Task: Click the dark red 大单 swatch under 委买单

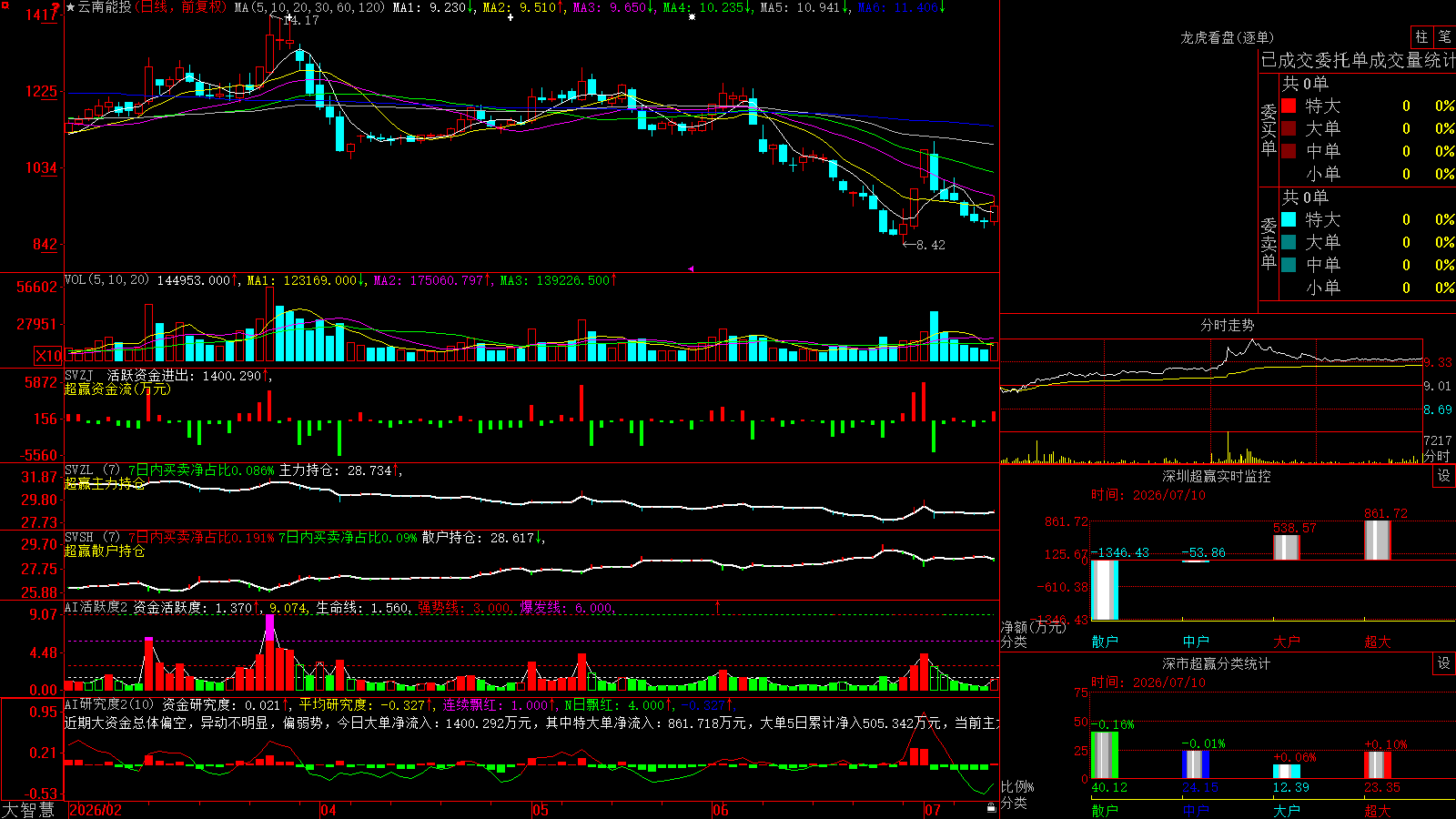Action: coord(1289,128)
